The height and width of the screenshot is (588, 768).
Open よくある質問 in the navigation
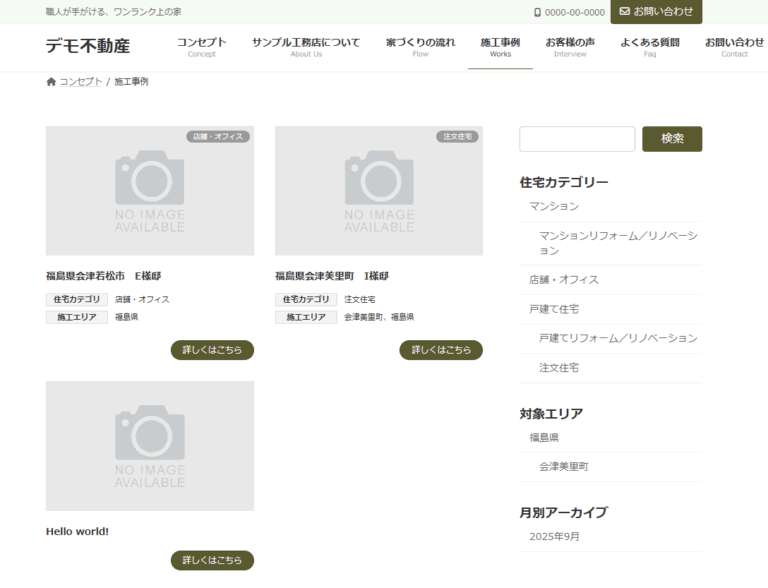(x=649, y=46)
